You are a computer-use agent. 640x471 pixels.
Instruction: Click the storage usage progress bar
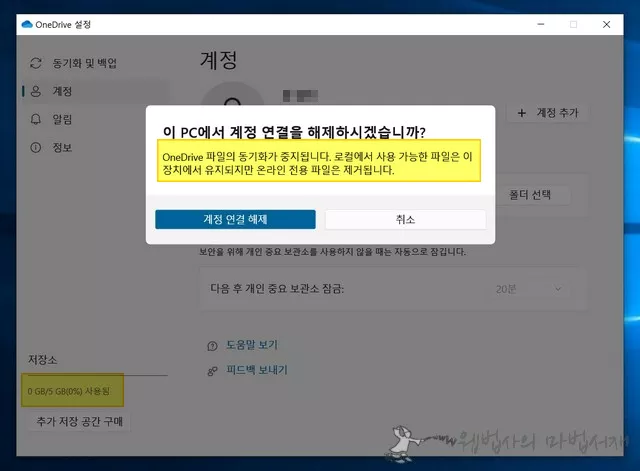pos(98,375)
